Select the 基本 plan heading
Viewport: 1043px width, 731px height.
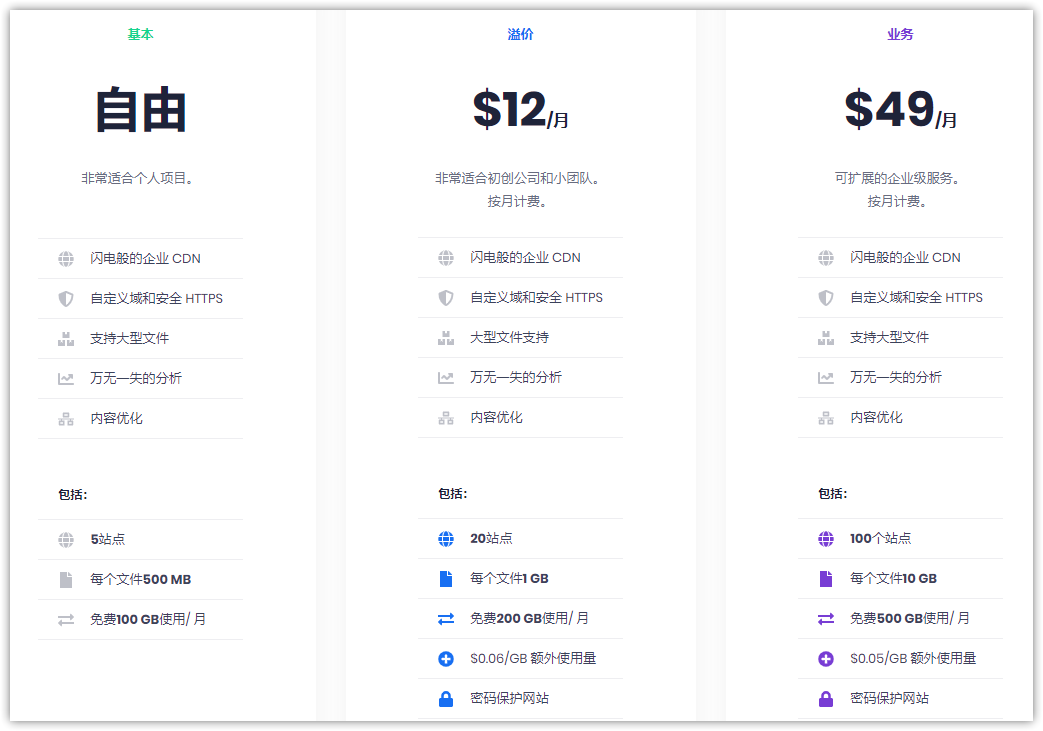(141, 34)
